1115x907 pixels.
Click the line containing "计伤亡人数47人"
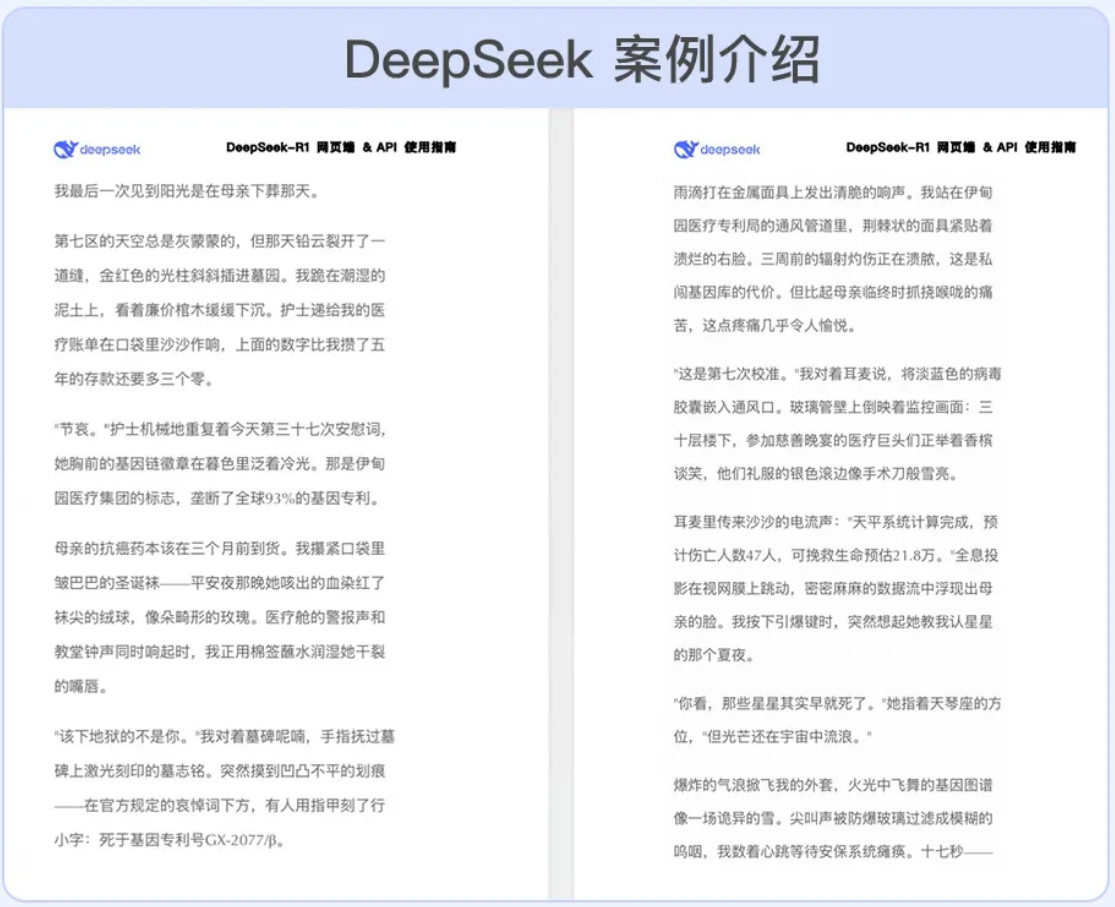coord(836,555)
